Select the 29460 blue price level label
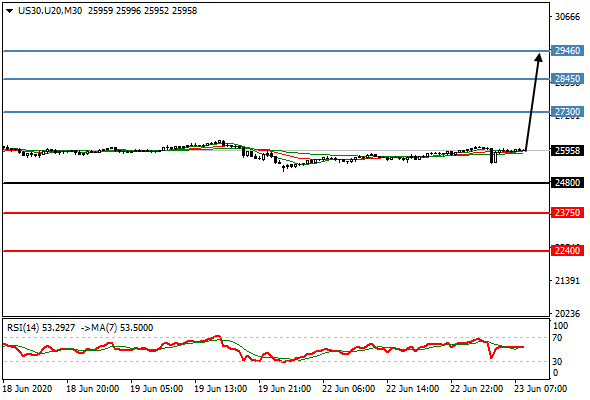The width and height of the screenshot is (590, 400). point(567,50)
